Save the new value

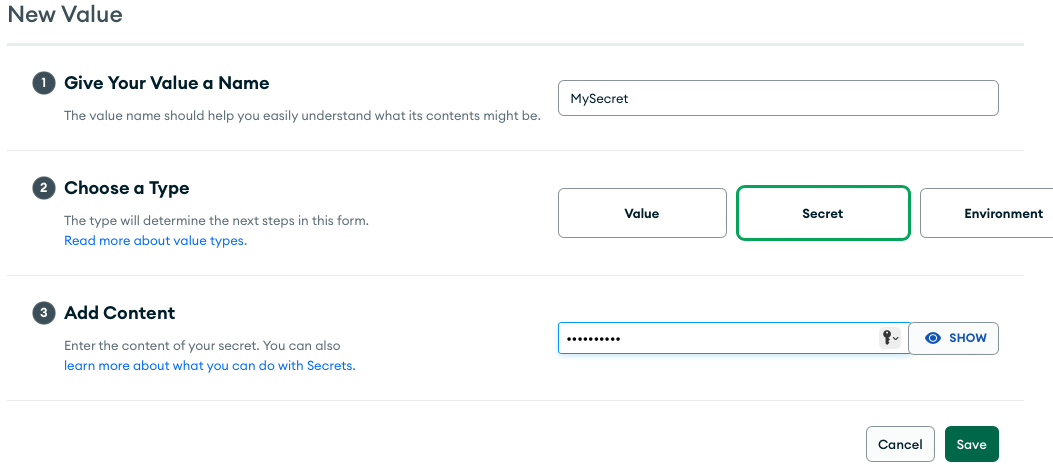[x=972, y=444]
